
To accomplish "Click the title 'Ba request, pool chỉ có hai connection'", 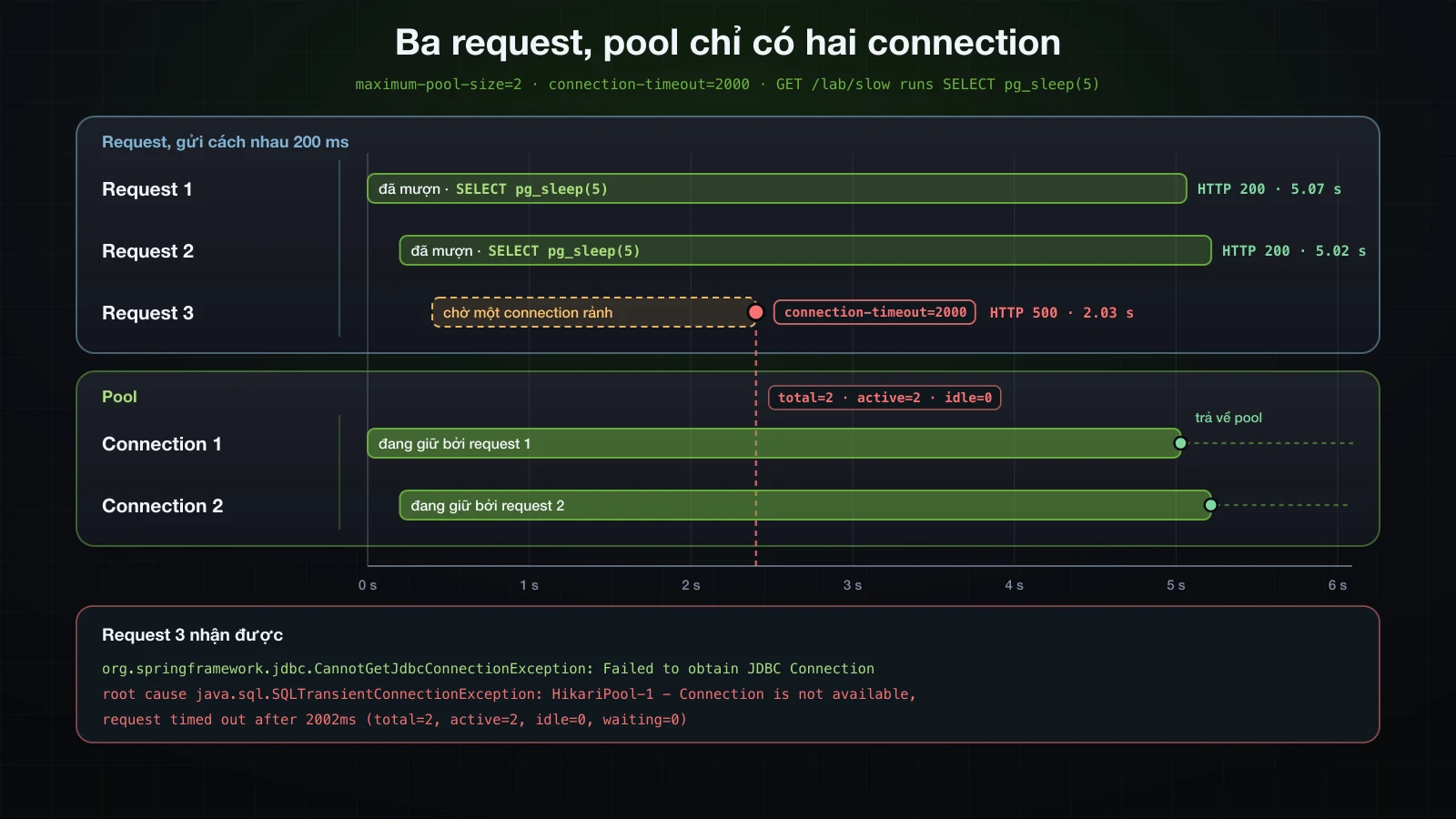I will pyautogui.click(x=728, y=43).
